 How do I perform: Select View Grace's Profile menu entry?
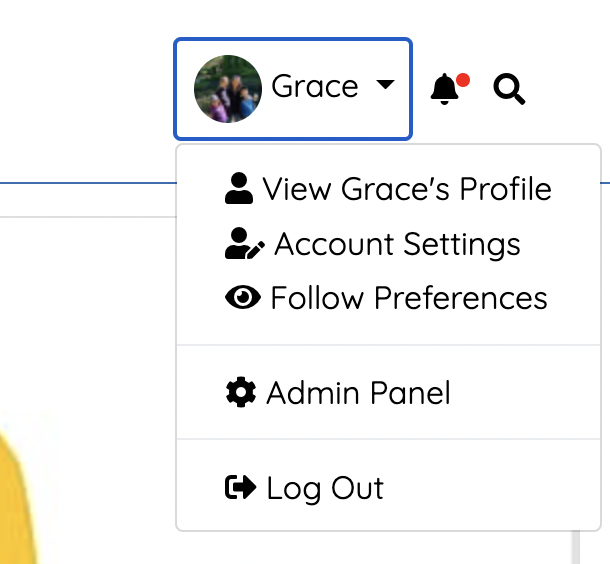[389, 189]
